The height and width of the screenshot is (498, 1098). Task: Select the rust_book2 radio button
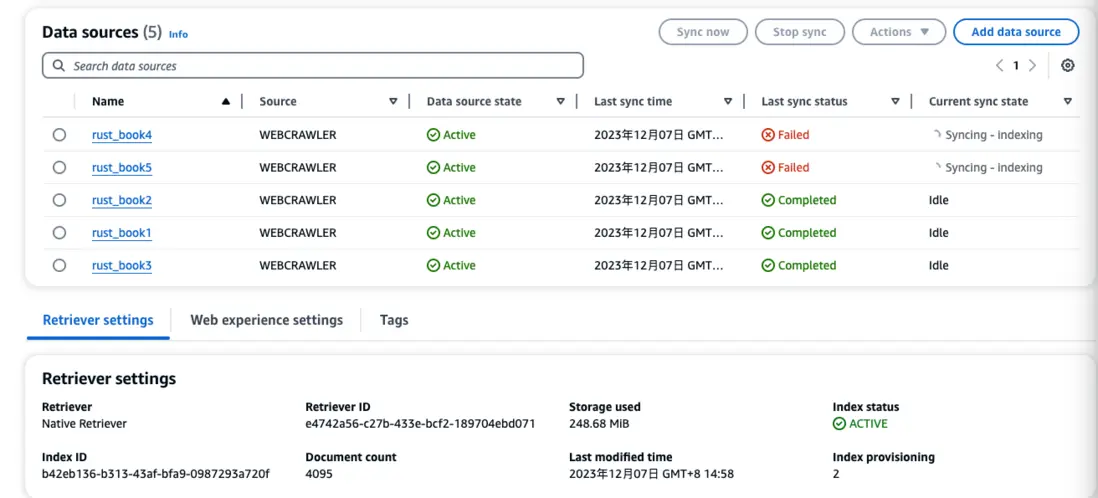click(x=60, y=200)
